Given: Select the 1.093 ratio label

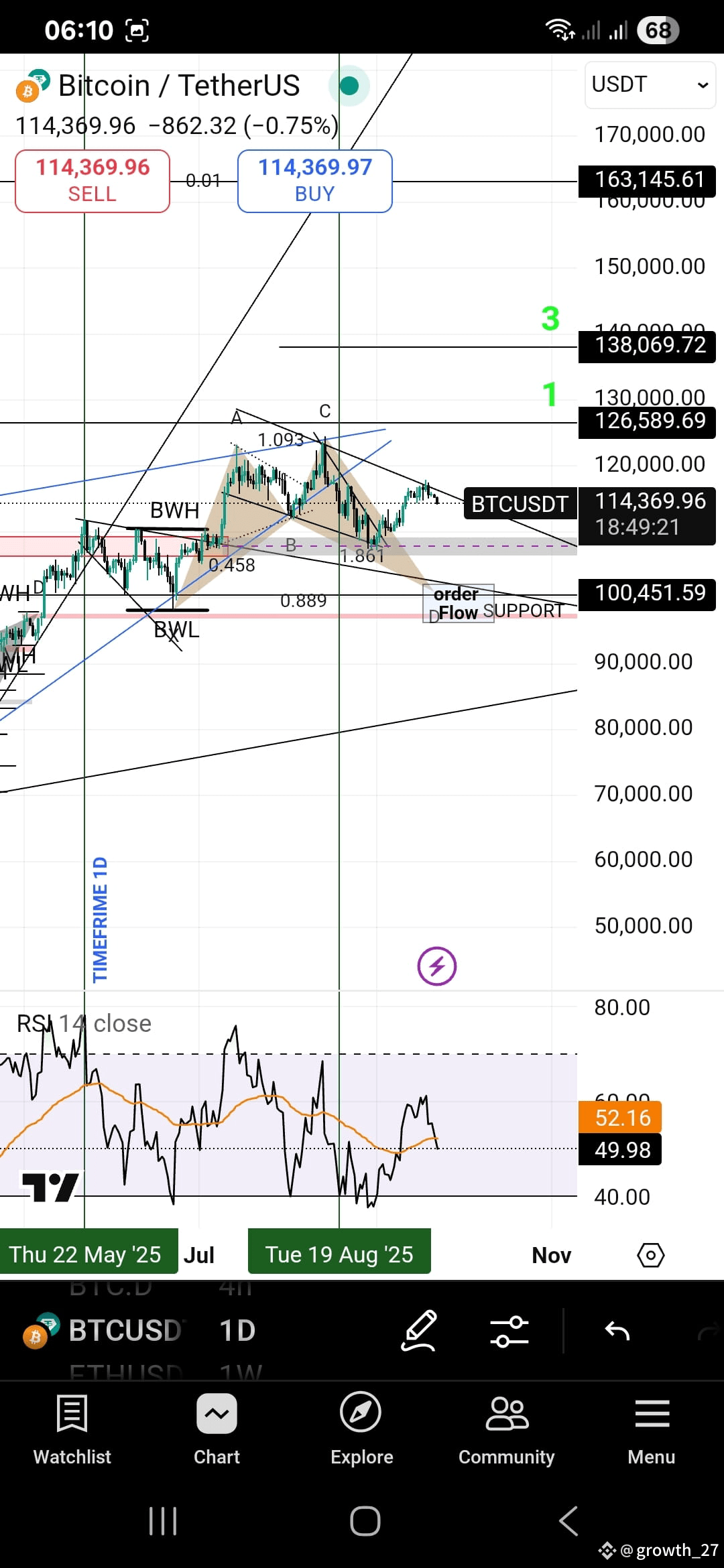Looking at the screenshot, I should point(280,440).
